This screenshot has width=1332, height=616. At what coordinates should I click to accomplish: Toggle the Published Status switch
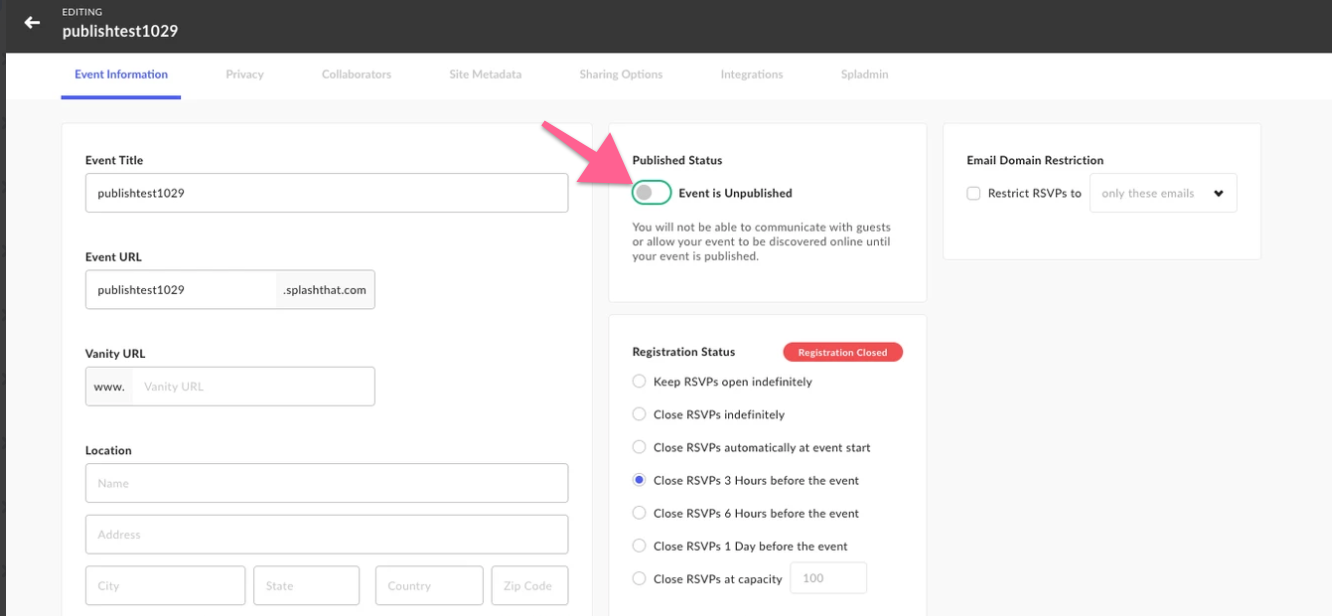pos(651,193)
